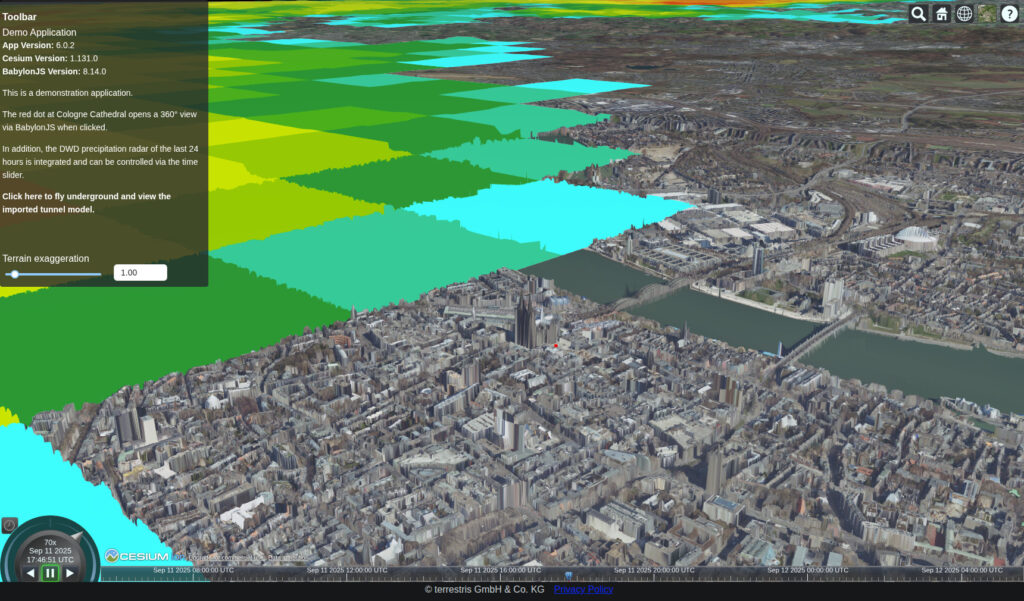
Task: Click the Cesium ion logo
Action: click(137, 556)
